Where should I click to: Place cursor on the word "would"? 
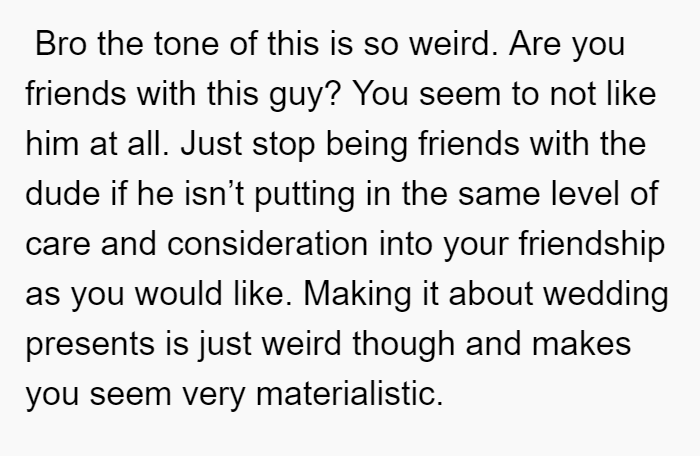tap(178, 293)
